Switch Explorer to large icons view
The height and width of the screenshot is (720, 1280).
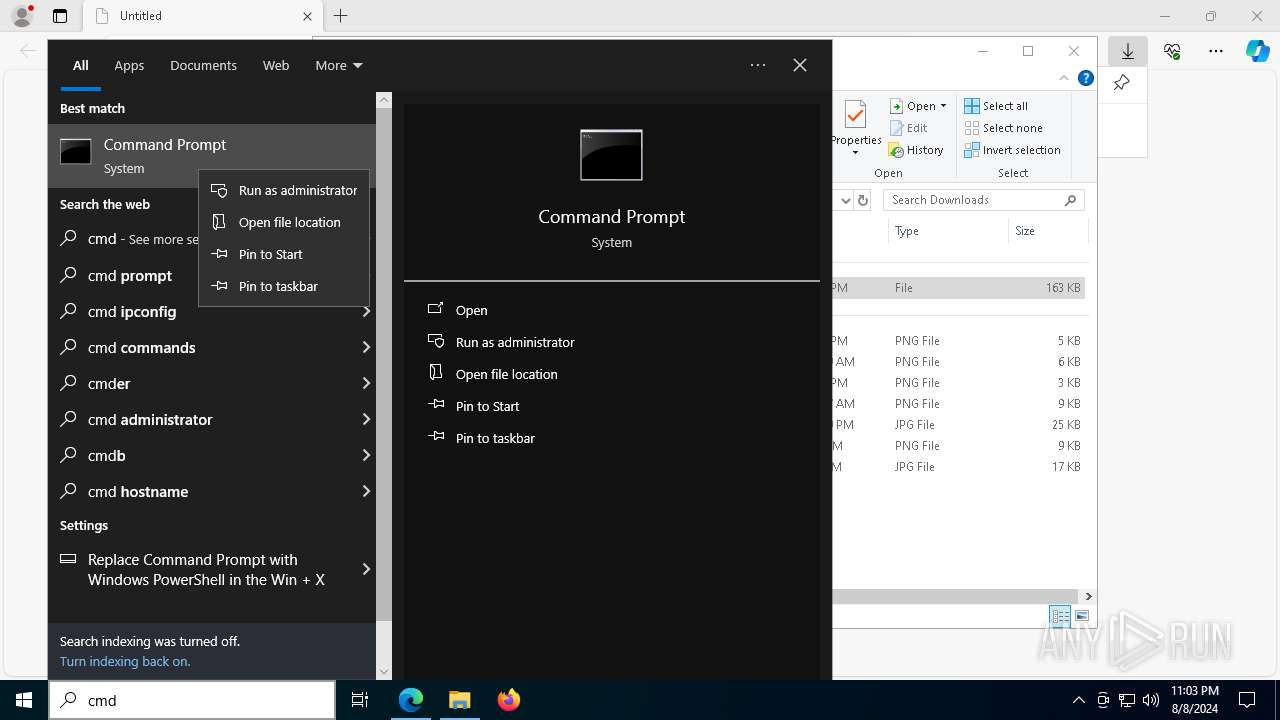tap(1081, 616)
